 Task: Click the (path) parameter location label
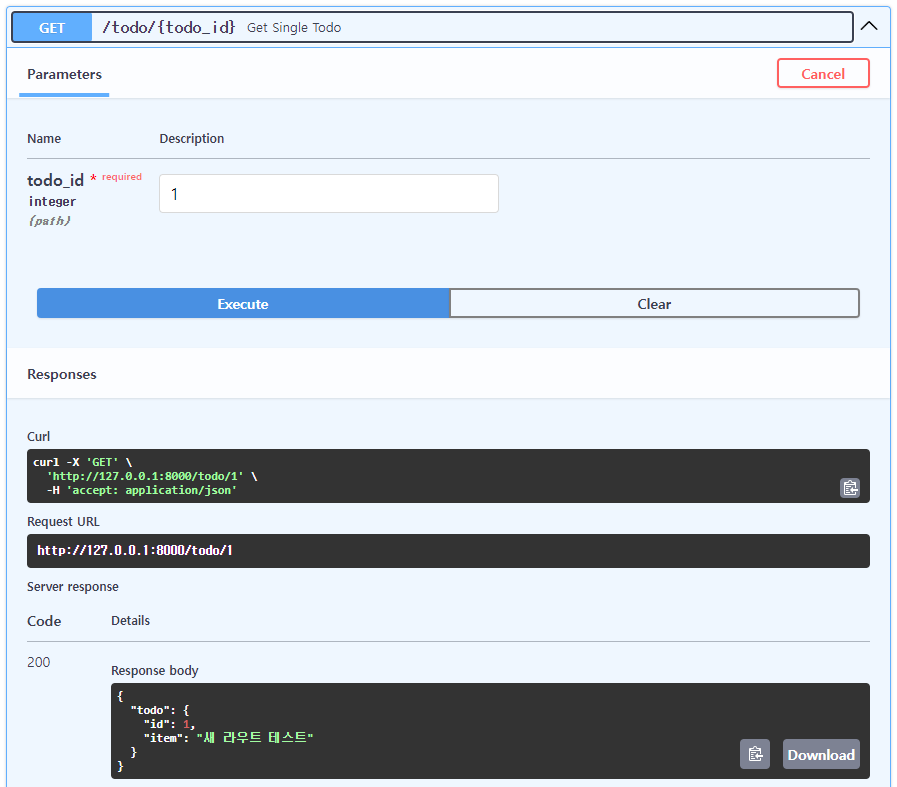(x=49, y=221)
